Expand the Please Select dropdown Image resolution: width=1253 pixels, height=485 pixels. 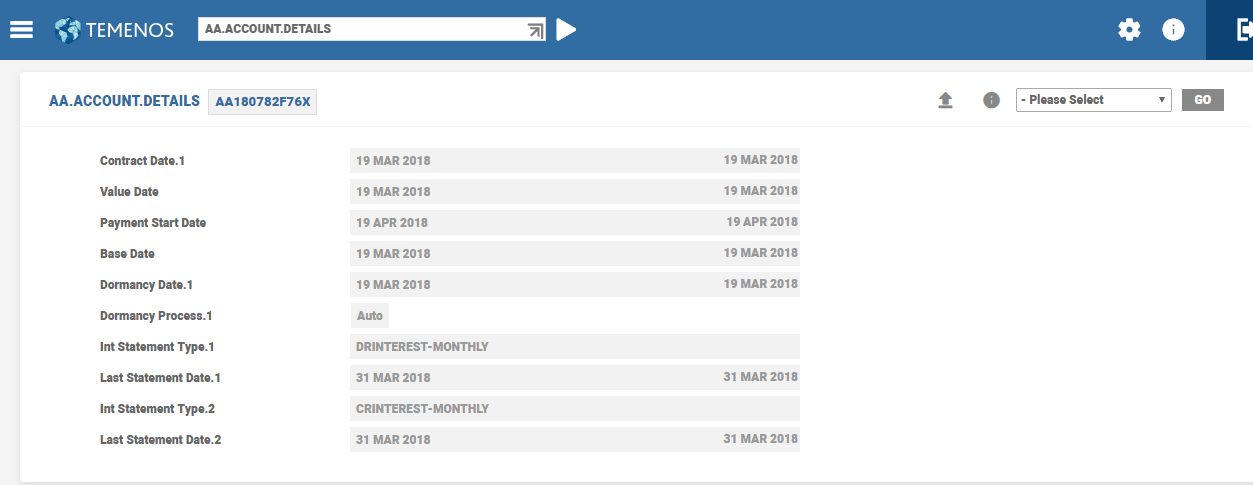pos(1093,100)
